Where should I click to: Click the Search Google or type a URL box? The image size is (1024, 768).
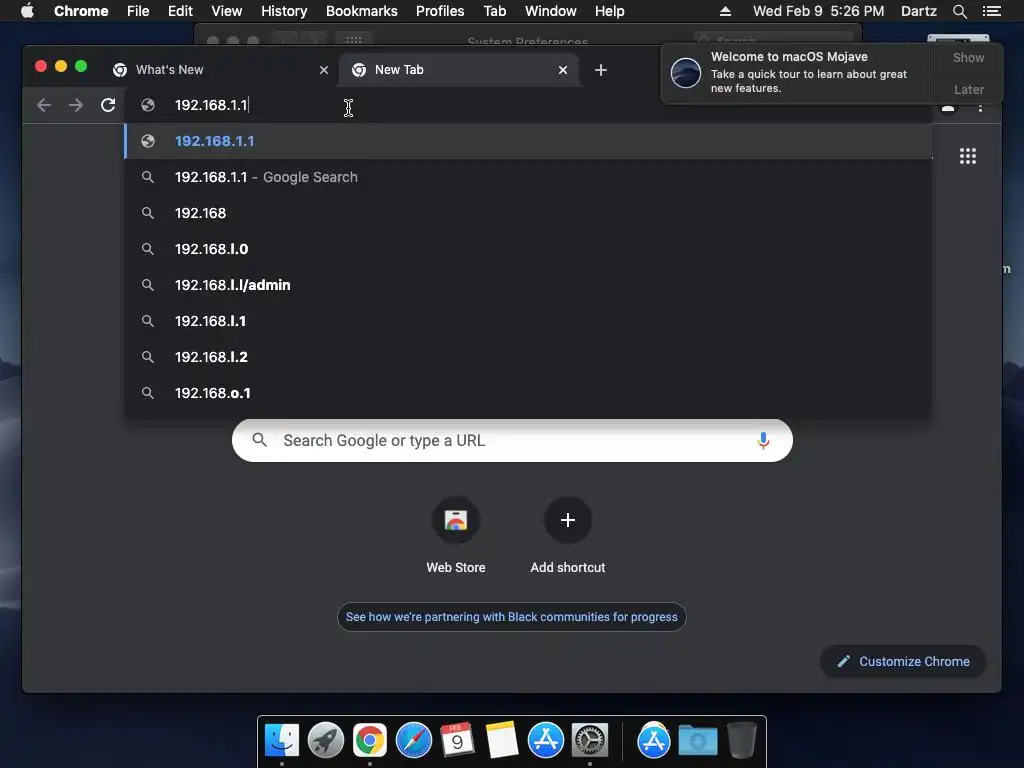coord(512,440)
